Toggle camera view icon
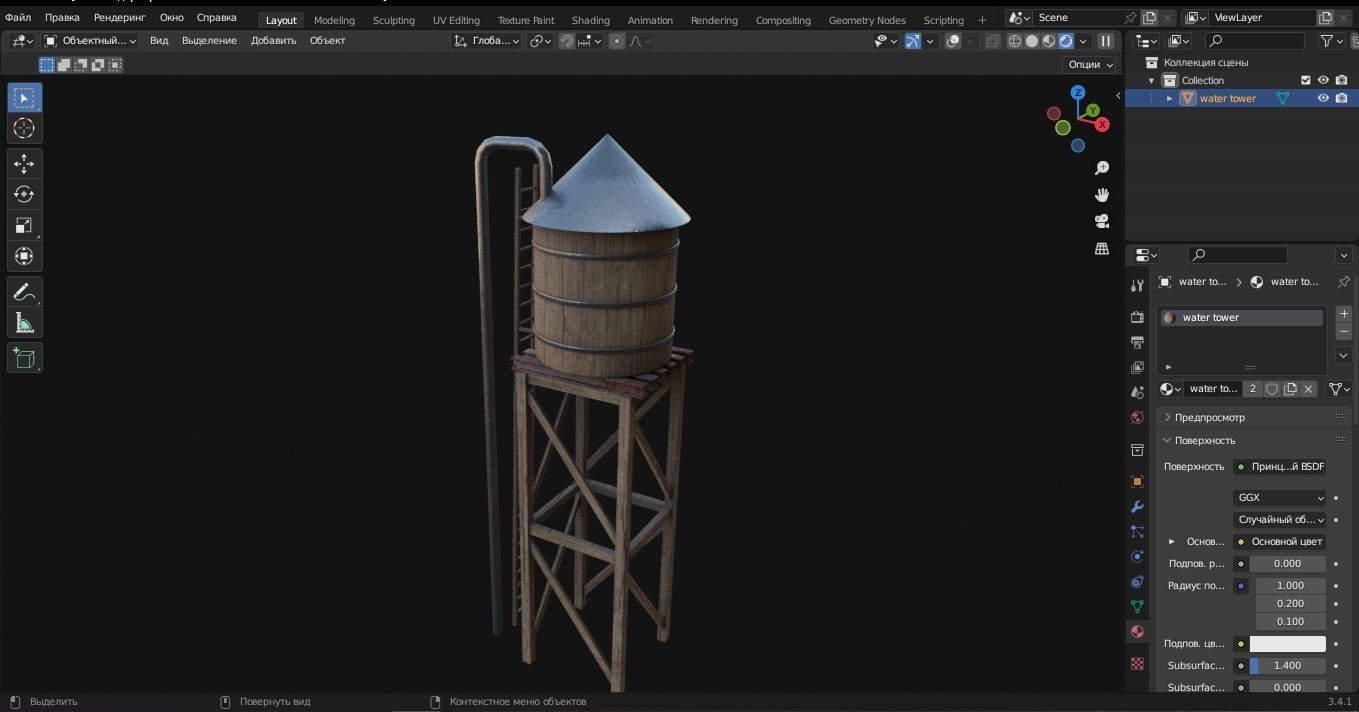This screenshot has width=1359, height=712. [x=1102, y=221]
